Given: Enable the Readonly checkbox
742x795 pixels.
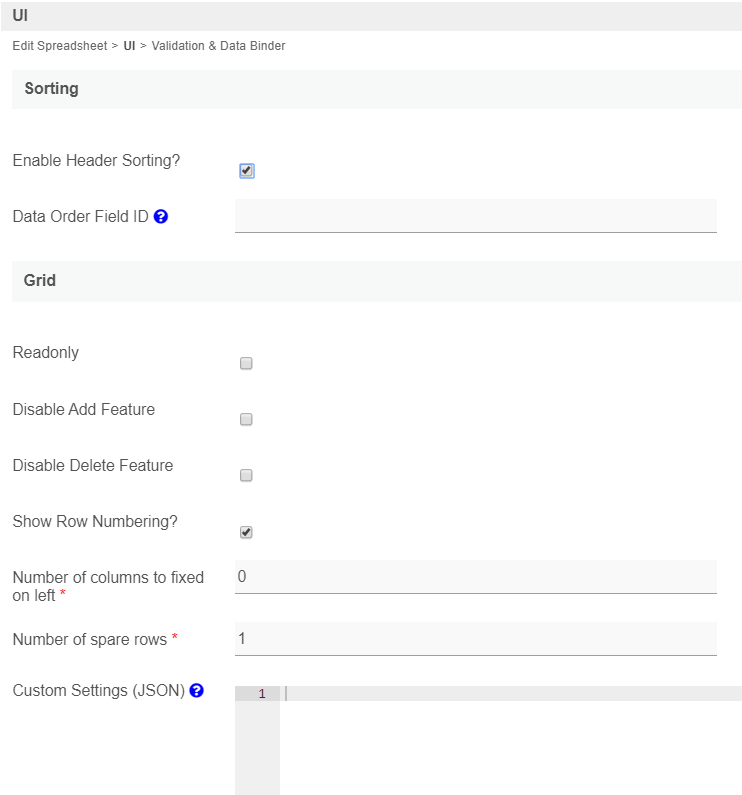Looking at the screenshot, I should point(246,364).
